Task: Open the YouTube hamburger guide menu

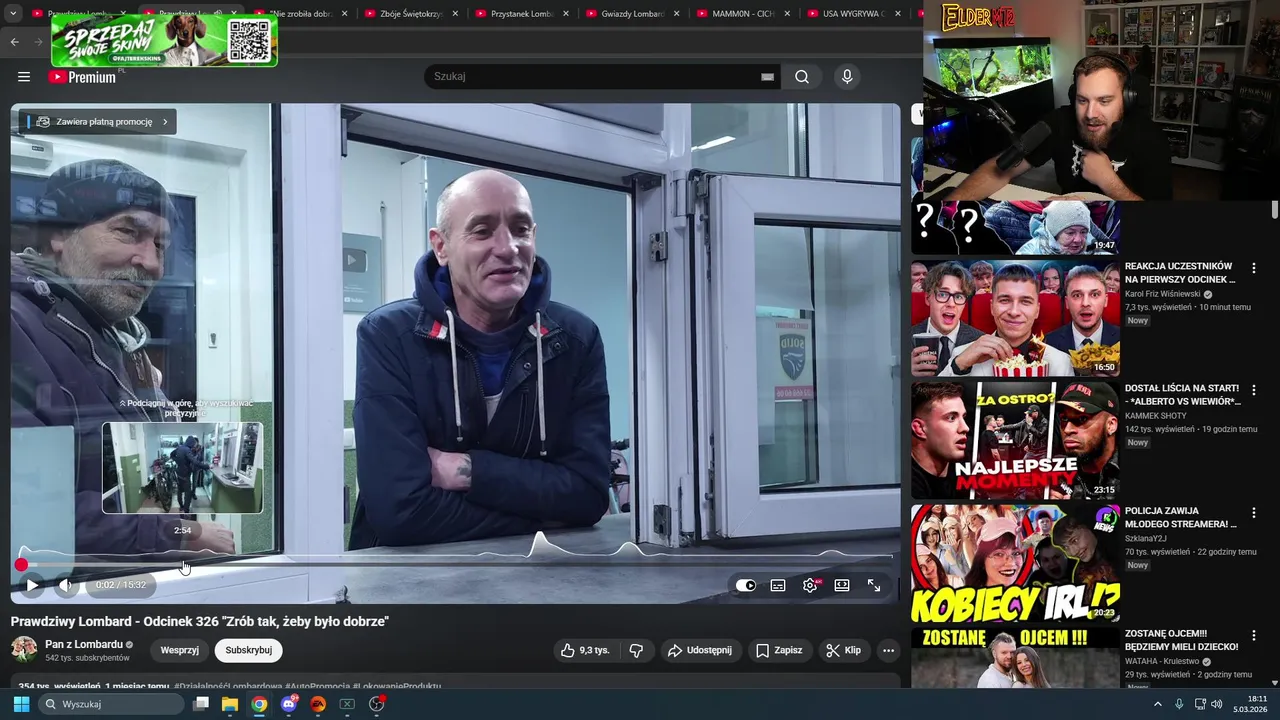Action: pos(24,77)
